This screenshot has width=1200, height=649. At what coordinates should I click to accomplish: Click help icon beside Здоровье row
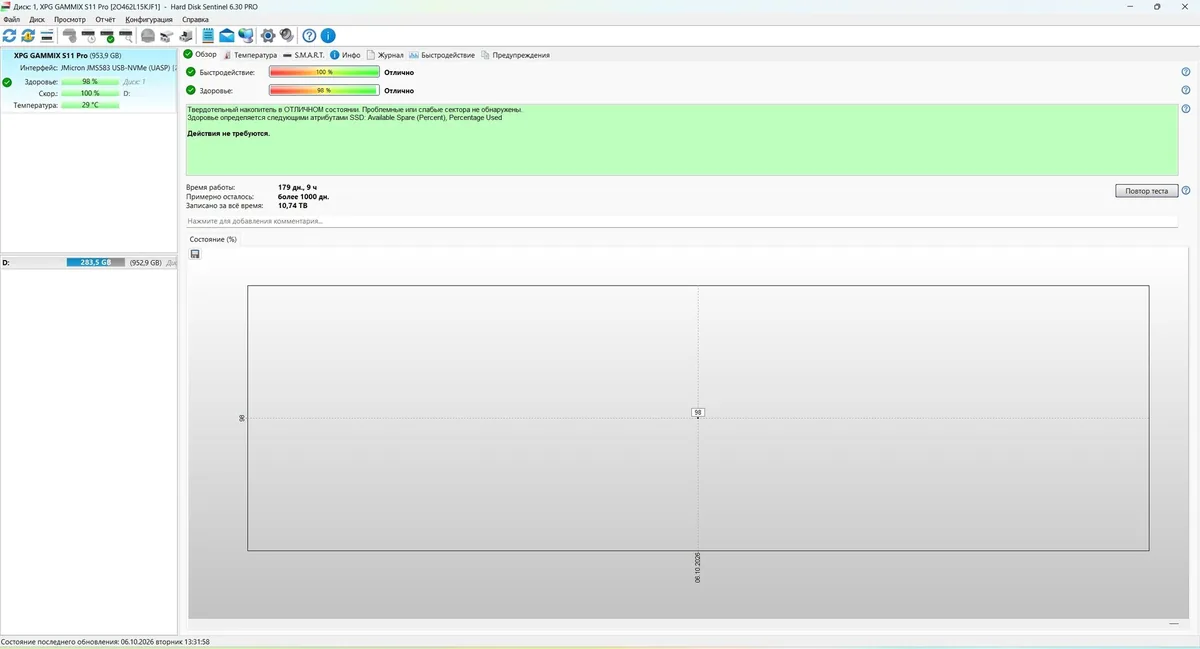pos(1186,90)
